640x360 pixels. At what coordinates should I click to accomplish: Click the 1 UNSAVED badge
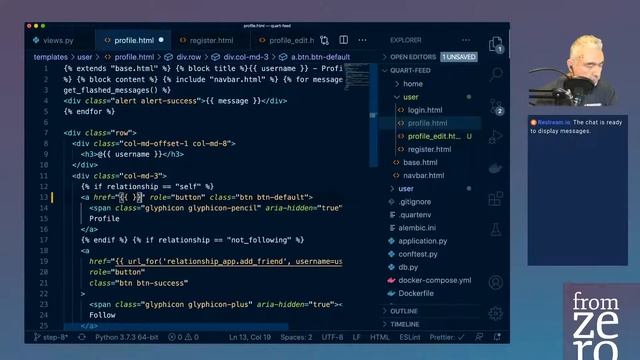pyautogui.click(x=459, y=57)
